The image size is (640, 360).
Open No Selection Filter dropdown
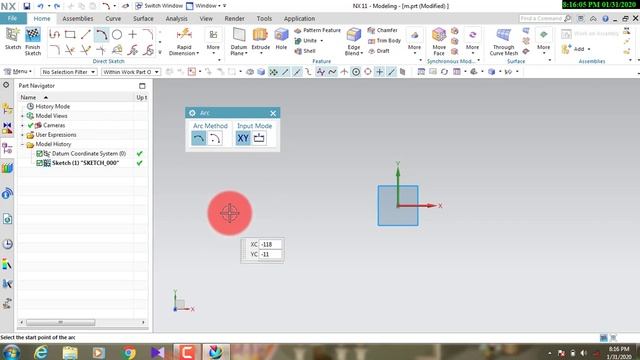[x=69, y=72]
